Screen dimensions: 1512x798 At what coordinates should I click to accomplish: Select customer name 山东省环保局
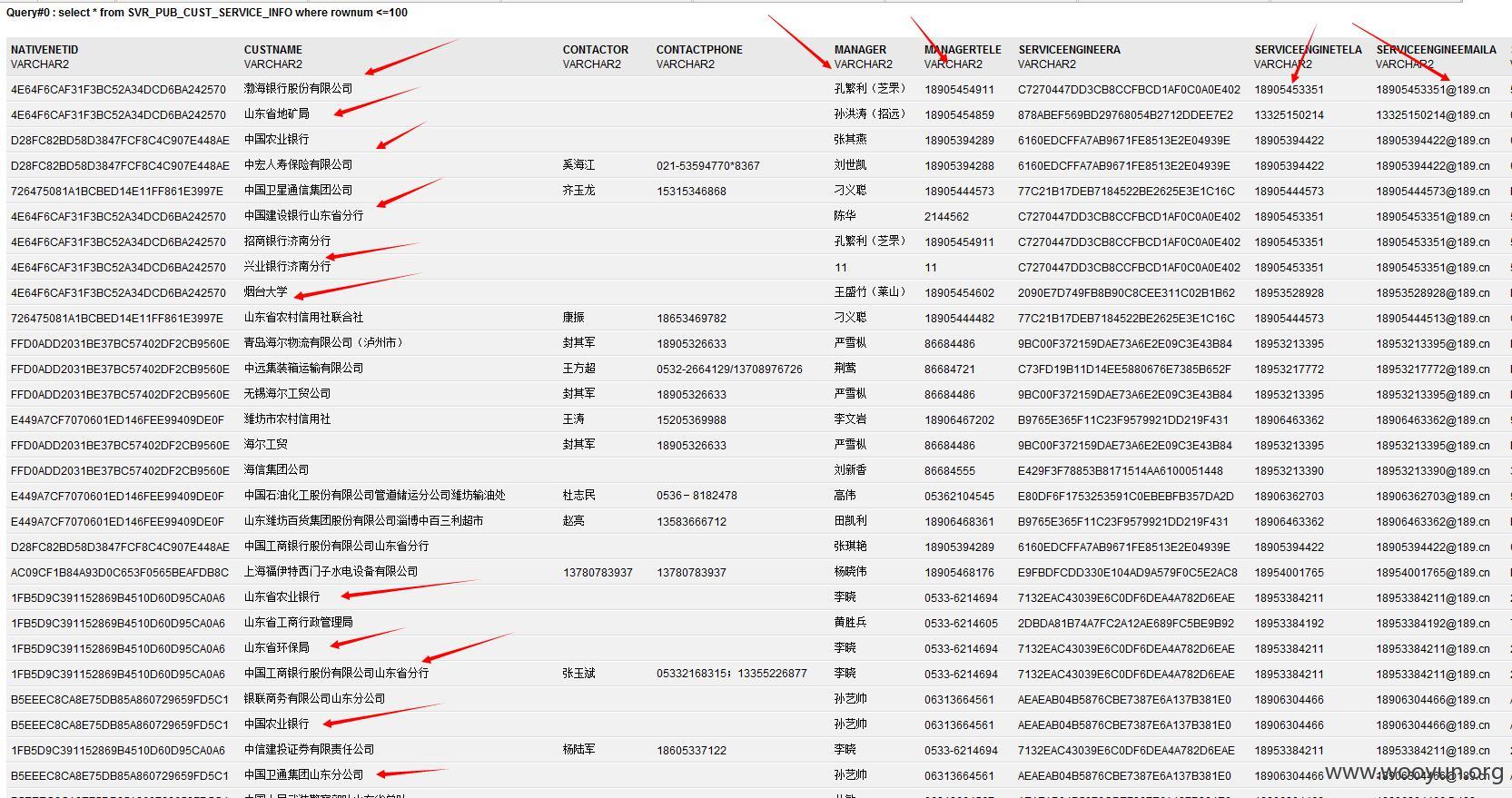[276, 647]
